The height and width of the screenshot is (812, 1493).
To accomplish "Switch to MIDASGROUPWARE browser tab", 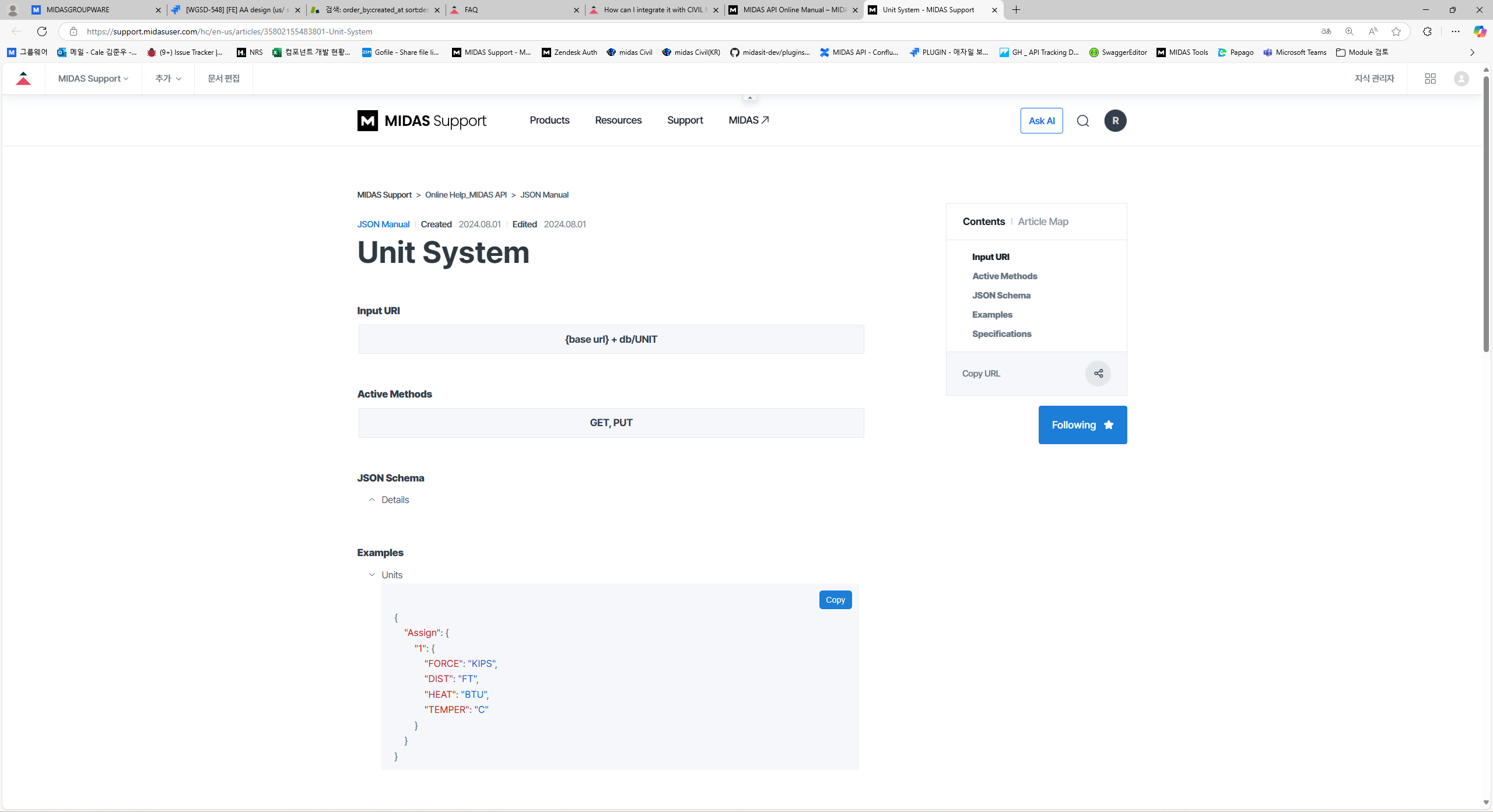I will pyautogui.click(x=96, y=10).
